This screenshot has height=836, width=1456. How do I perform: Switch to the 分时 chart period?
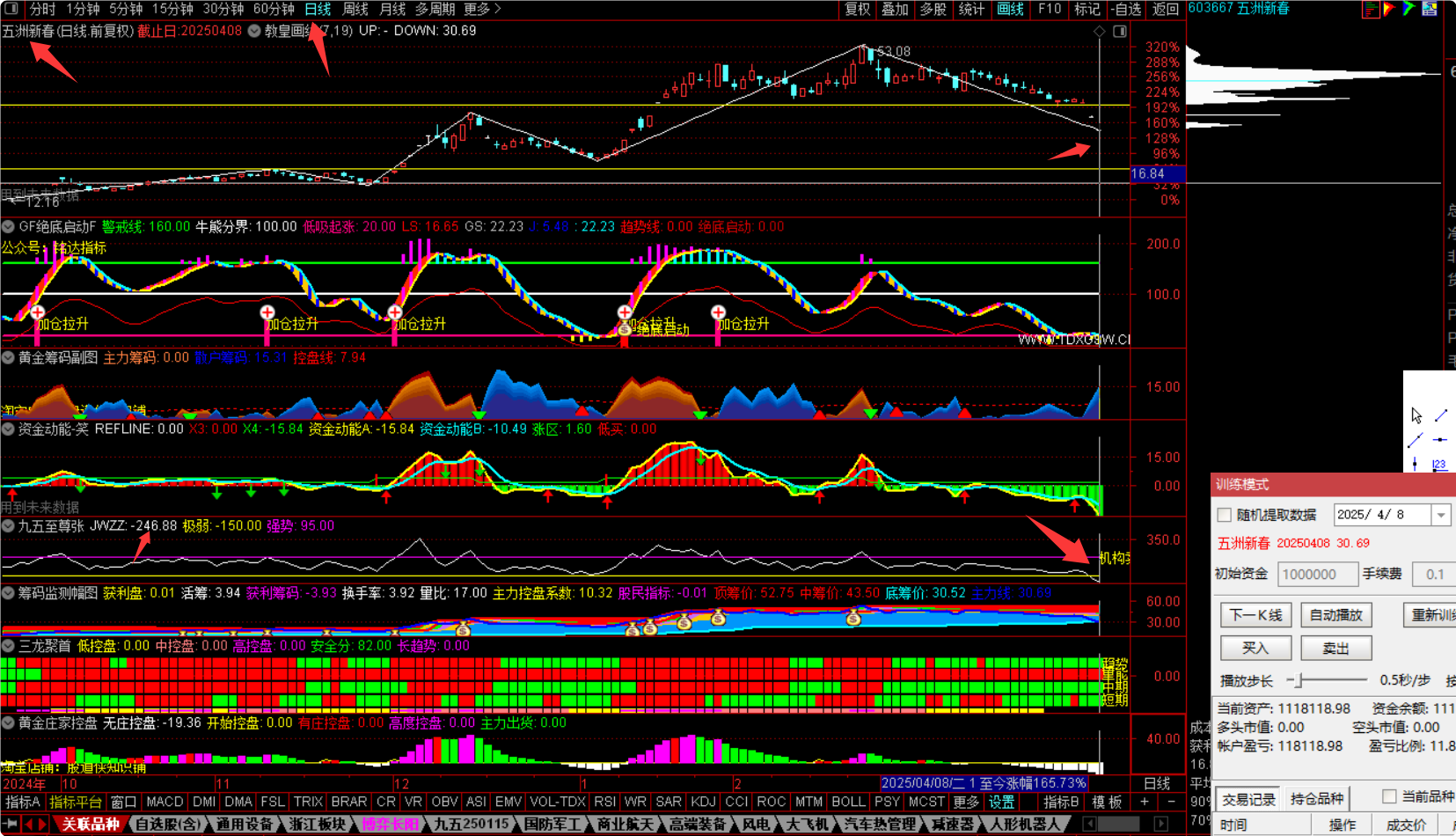[42, 9]
